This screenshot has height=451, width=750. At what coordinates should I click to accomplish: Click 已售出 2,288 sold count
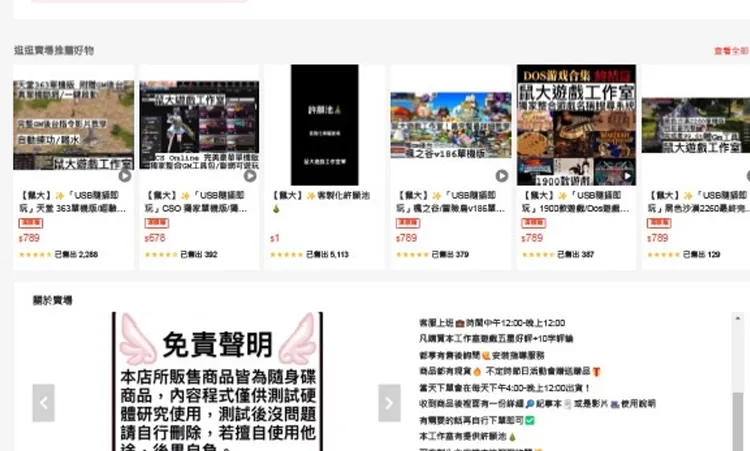pos(76,254)
